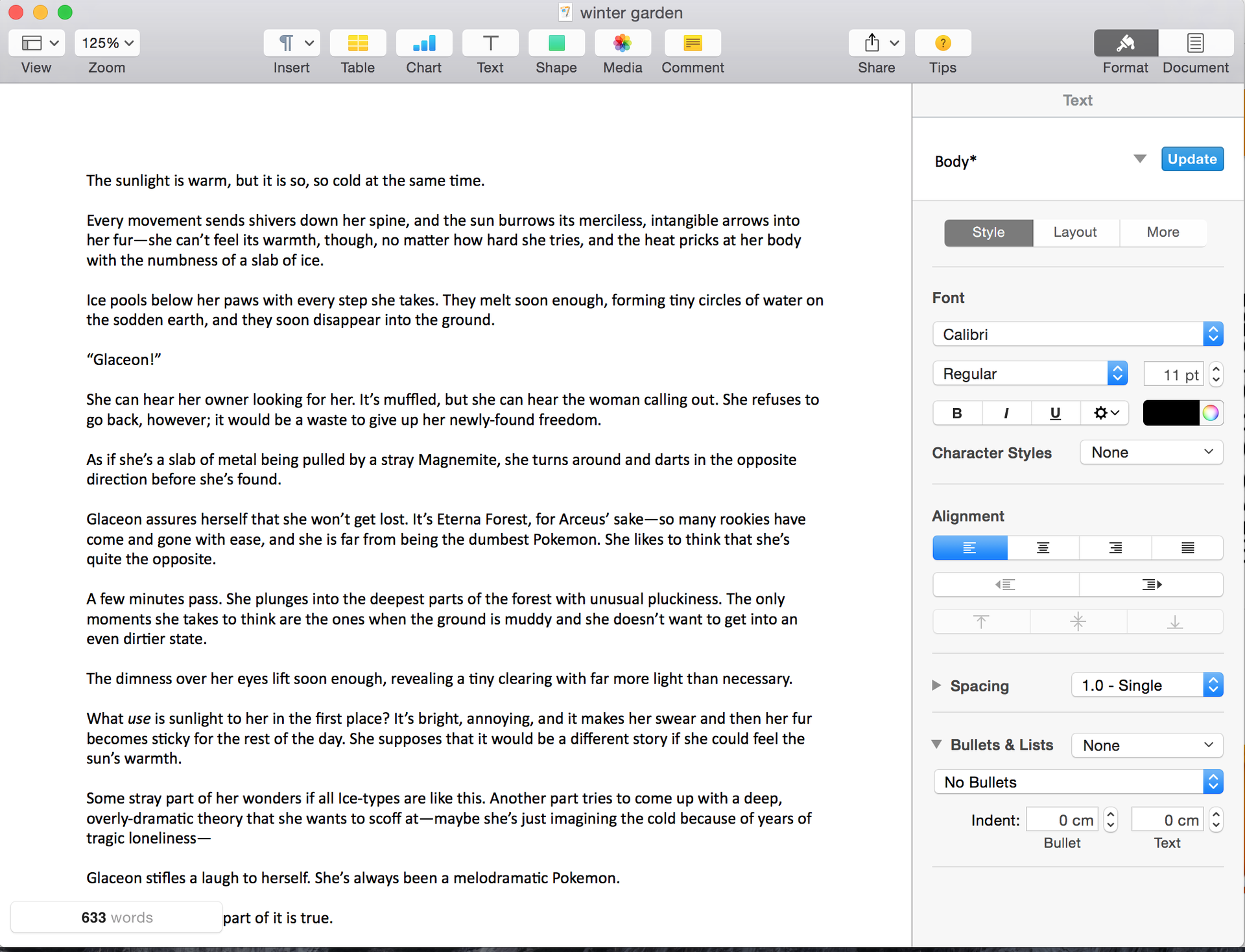
Task: Click the font size stepper
Action: coord(1216,375)
